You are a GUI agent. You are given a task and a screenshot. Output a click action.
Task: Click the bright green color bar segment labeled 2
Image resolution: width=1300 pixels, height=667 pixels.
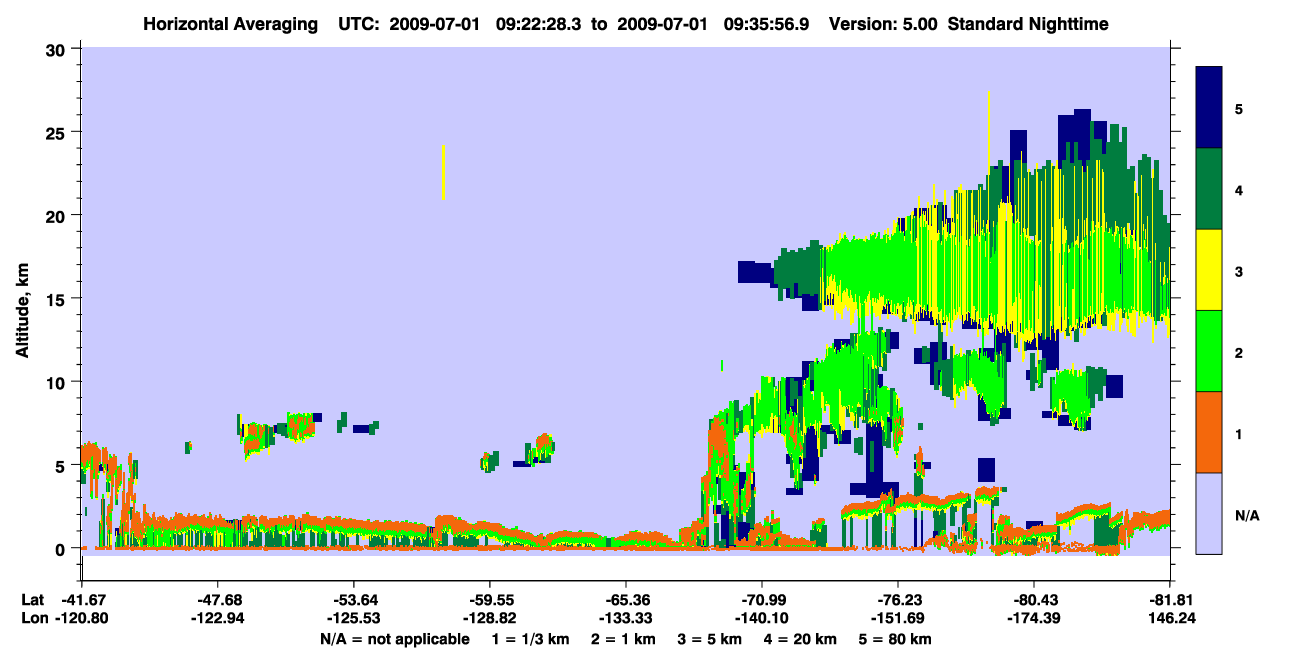pos(1209,351)
